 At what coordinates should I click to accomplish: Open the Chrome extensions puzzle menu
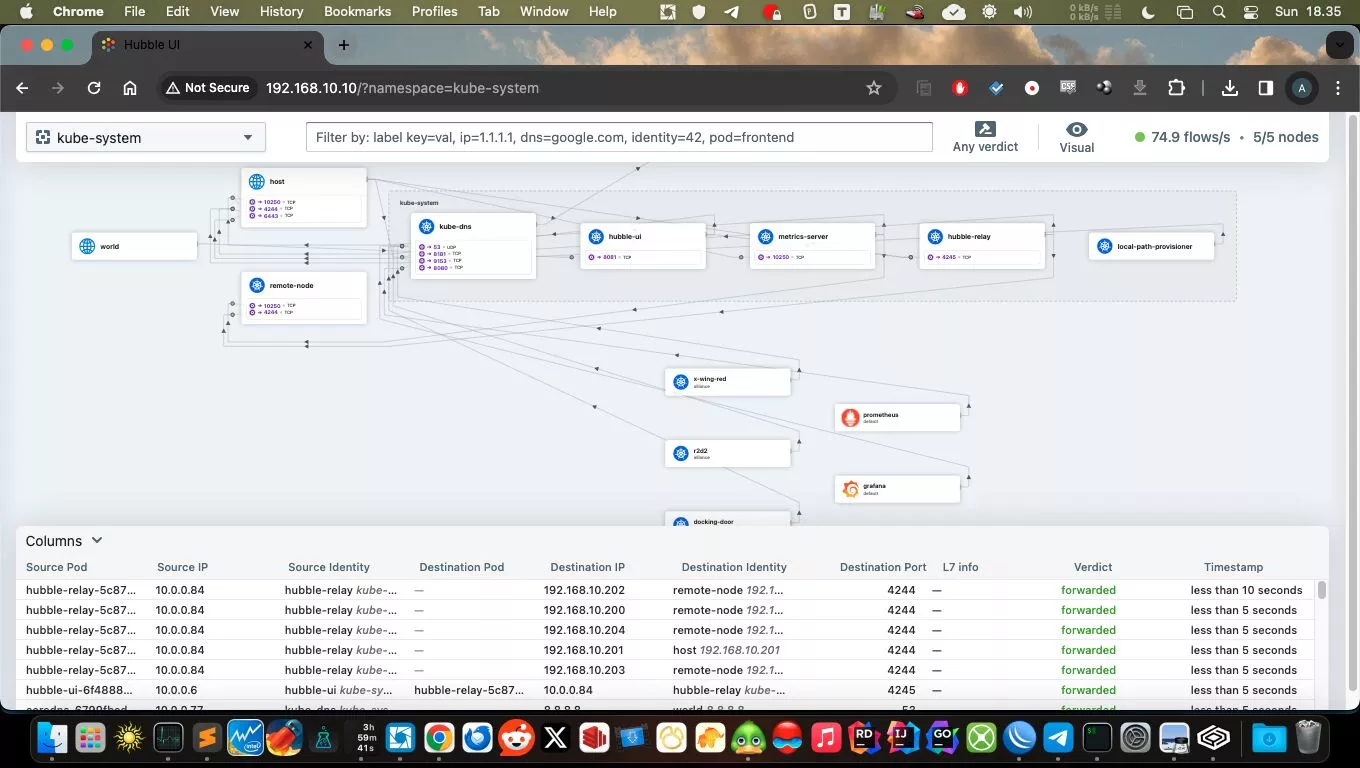pos(1176,88)
